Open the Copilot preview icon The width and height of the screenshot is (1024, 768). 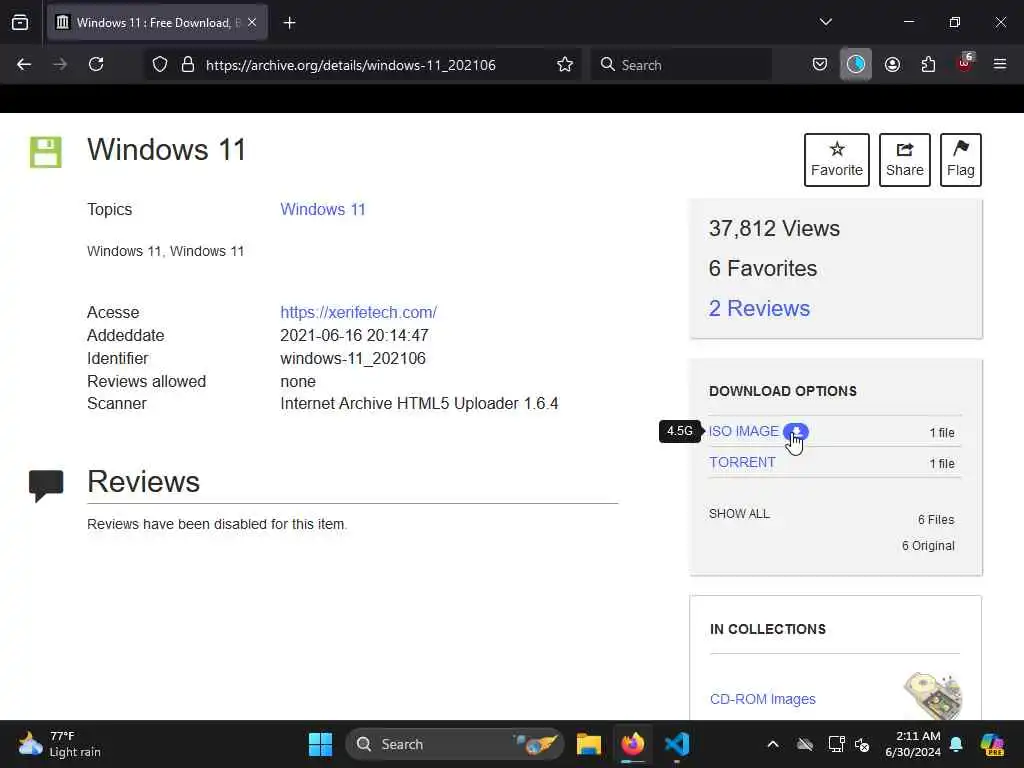[992, 744]
